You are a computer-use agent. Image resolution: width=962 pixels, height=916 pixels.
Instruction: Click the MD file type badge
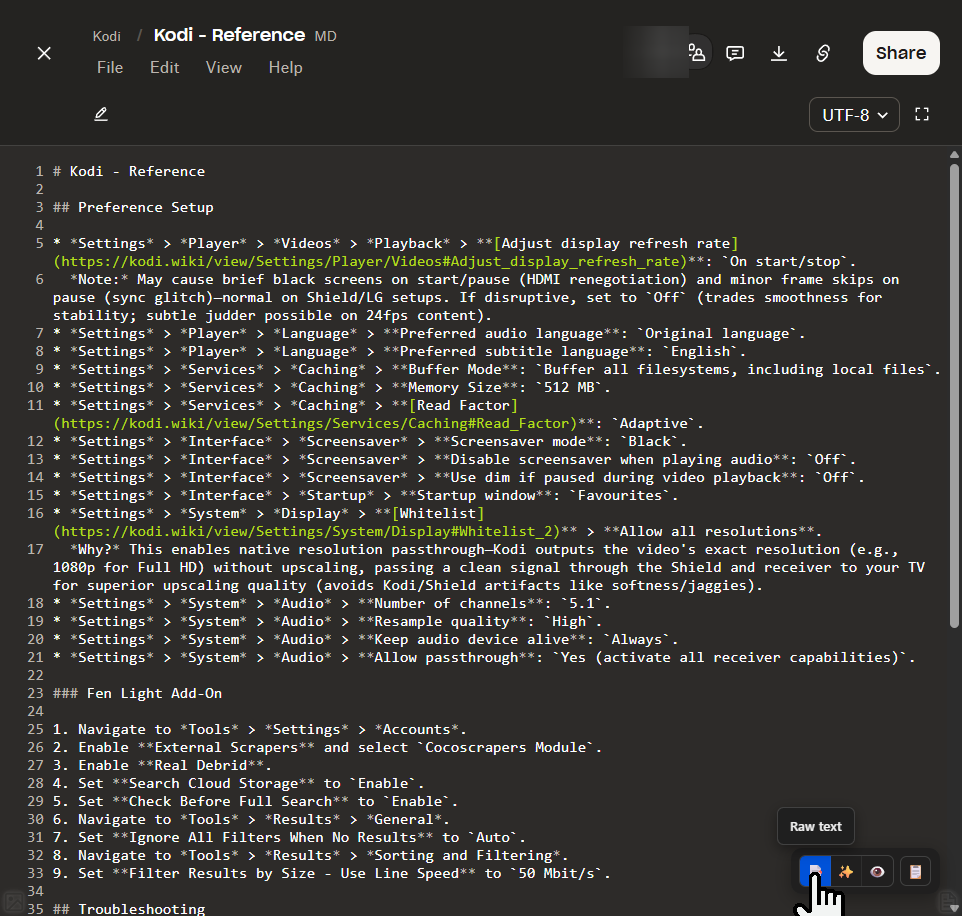coord(326,36)
